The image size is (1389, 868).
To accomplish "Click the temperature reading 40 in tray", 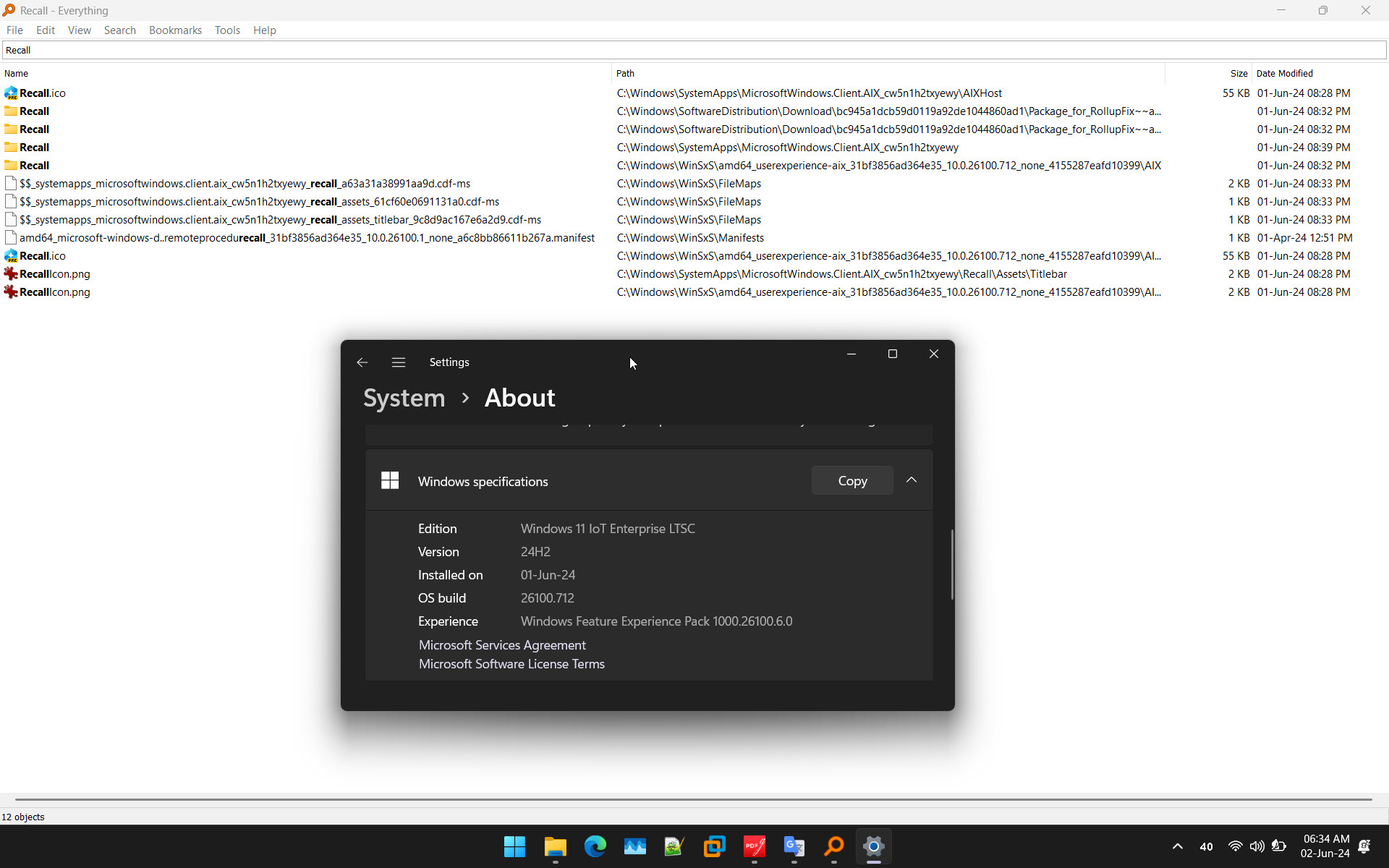I will (x=1206, y=846).
